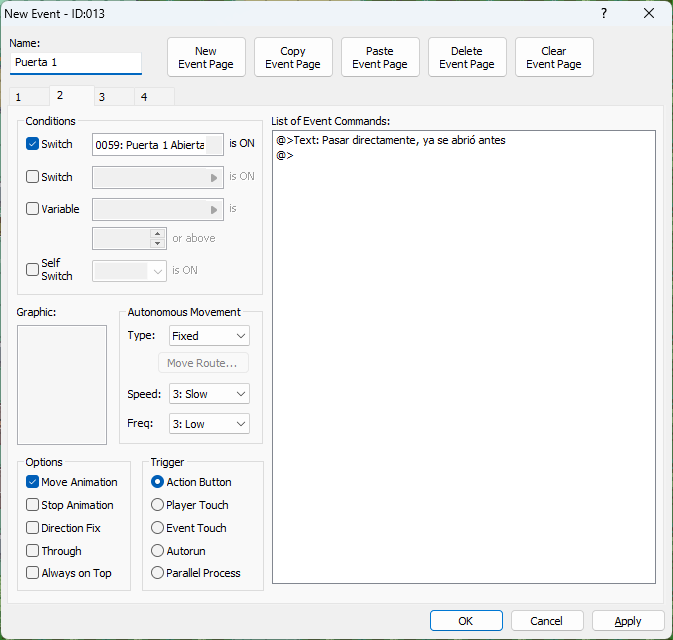Expand the movement Type dropdown
Image resolution: width=673 pixels, height=640 pixels.
pyautogui.click(x=209, y=336)
